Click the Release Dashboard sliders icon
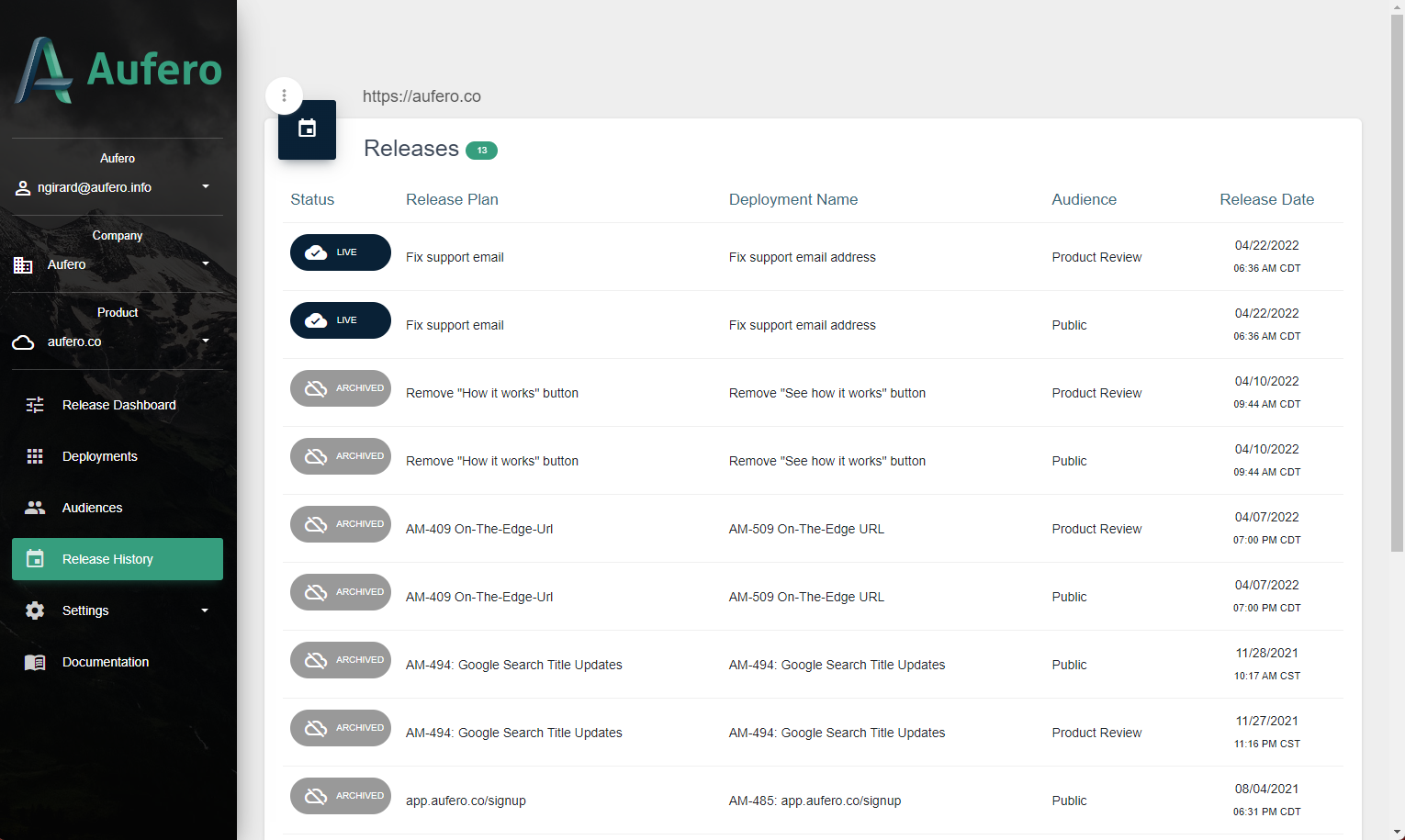 [x=35, y=405]
